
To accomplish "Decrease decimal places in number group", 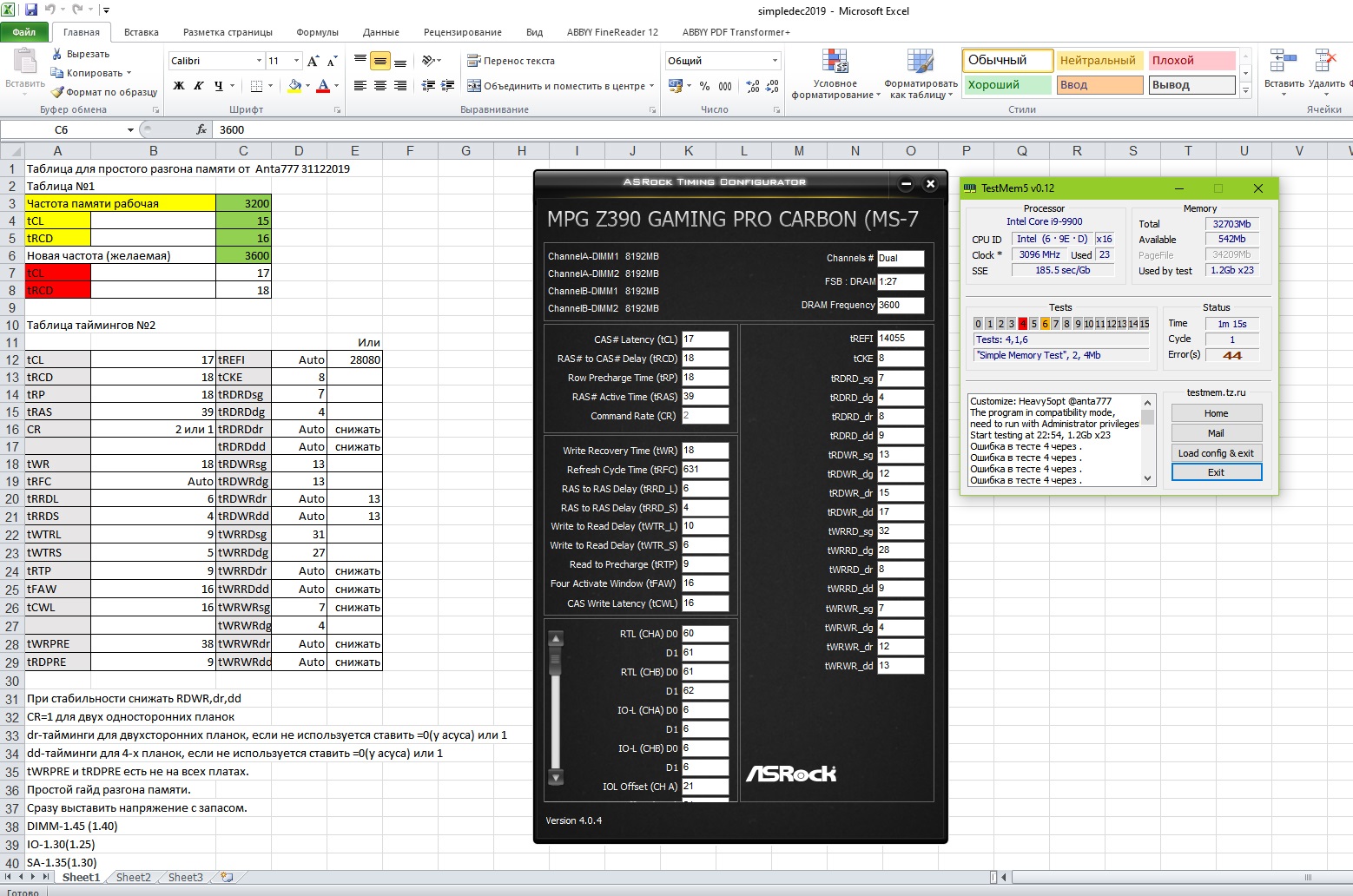I will pos(772,86).
